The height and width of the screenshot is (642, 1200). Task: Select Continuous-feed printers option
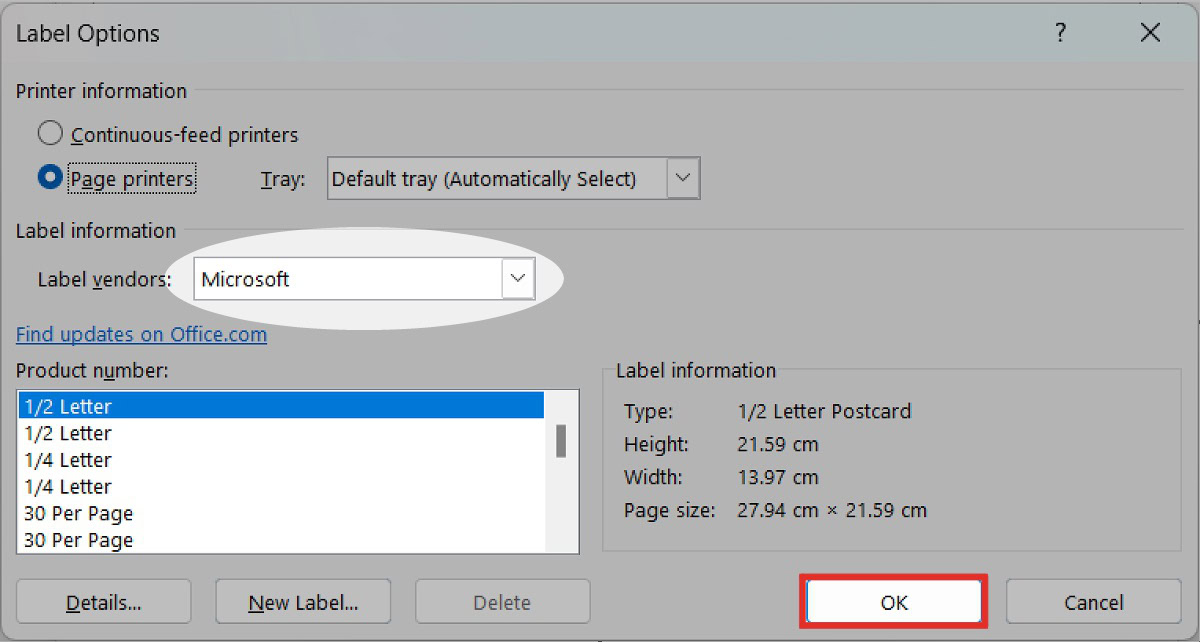50,133
